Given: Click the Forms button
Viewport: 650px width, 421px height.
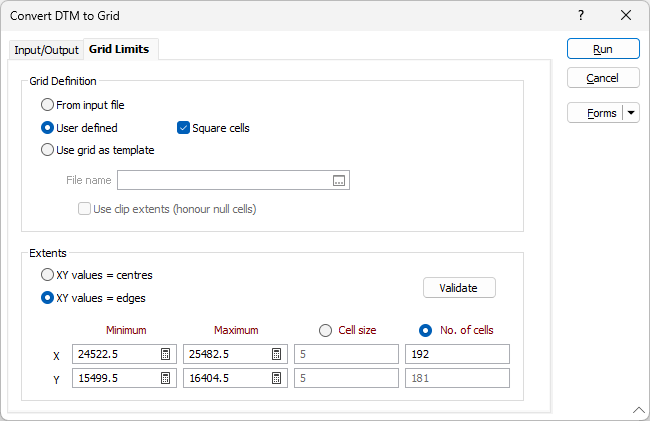Looking at the screenshot, I should 596,113.
